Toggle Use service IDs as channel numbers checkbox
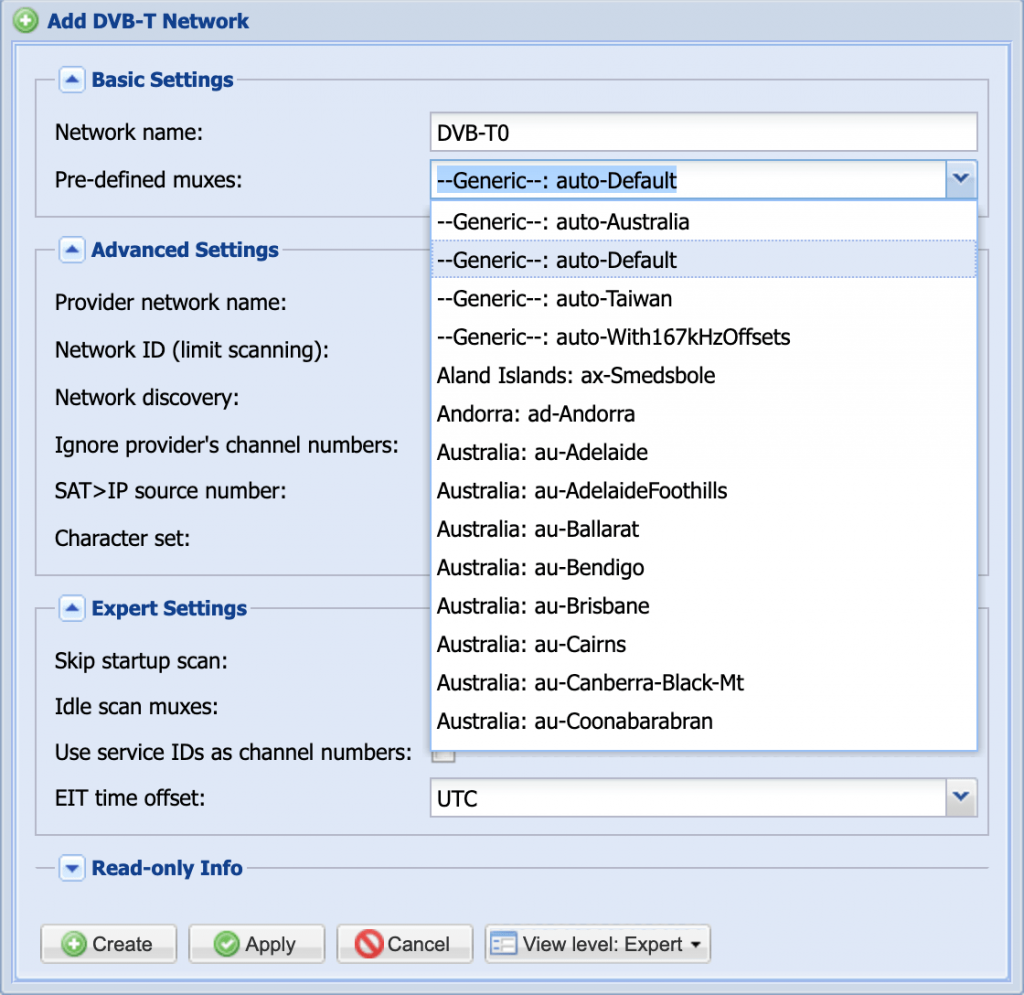Screen dimensions: 1024x995 coord(443,754)
